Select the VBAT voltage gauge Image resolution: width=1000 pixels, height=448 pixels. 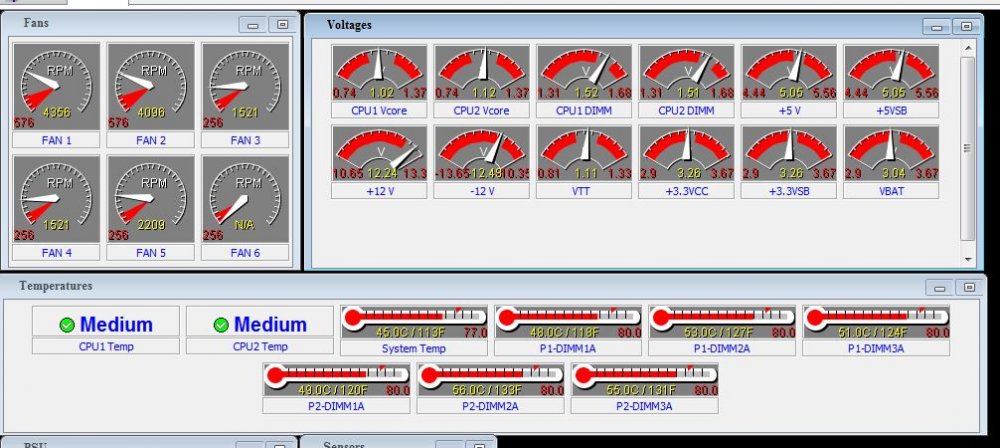coord(891,153)
